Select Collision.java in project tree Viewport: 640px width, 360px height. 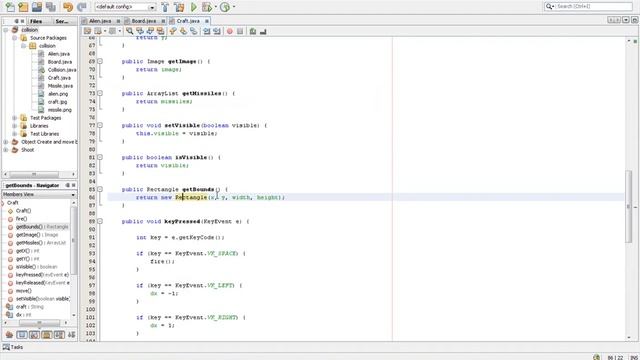[x=62, y=70]
